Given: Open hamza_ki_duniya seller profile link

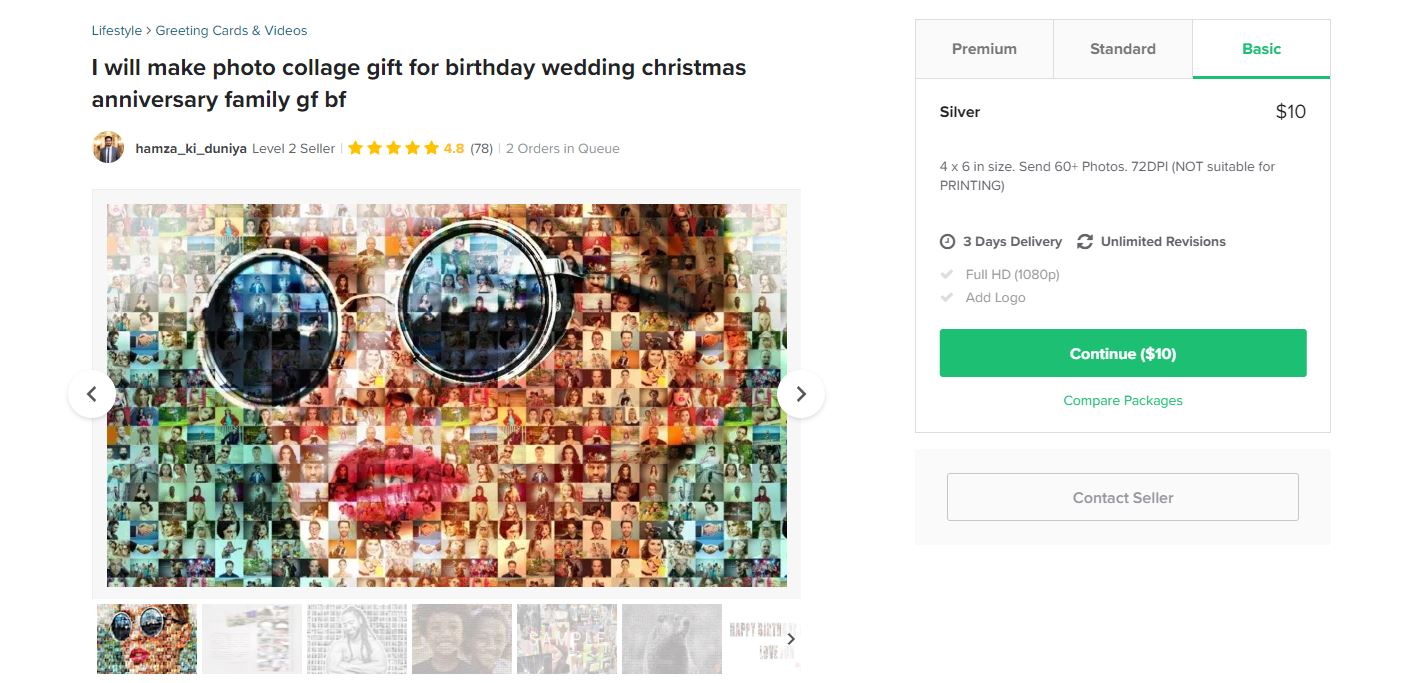Looking at the screenshot, I should 191,148.
